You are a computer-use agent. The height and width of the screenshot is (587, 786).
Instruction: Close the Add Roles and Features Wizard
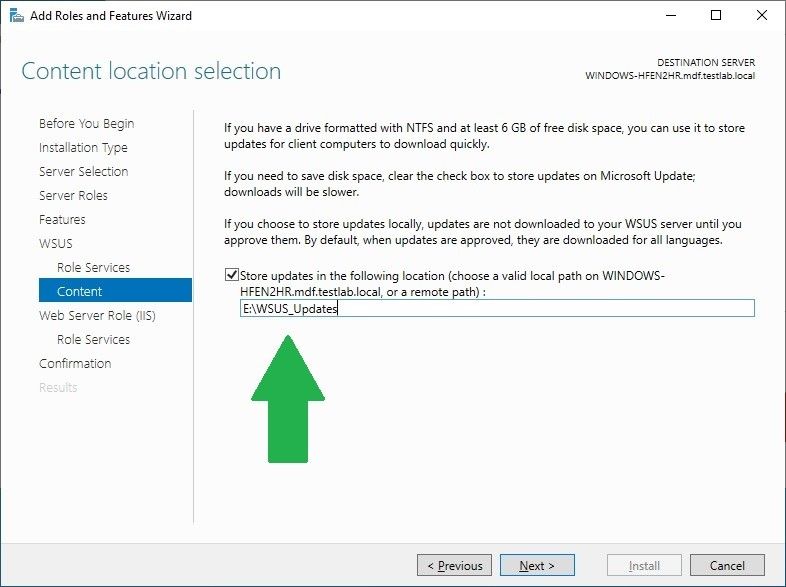pyautogui.click(x=762, y=16)
